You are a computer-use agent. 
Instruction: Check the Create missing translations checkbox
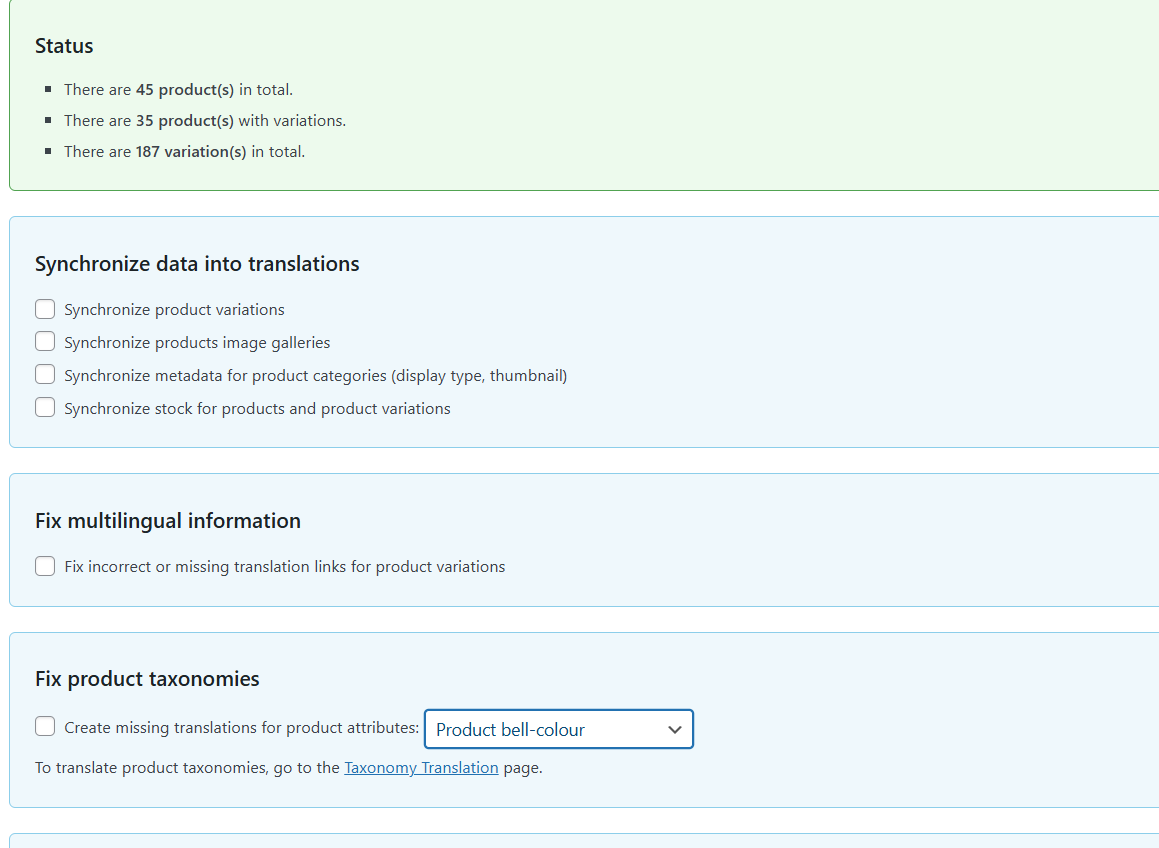click(45, 727)
